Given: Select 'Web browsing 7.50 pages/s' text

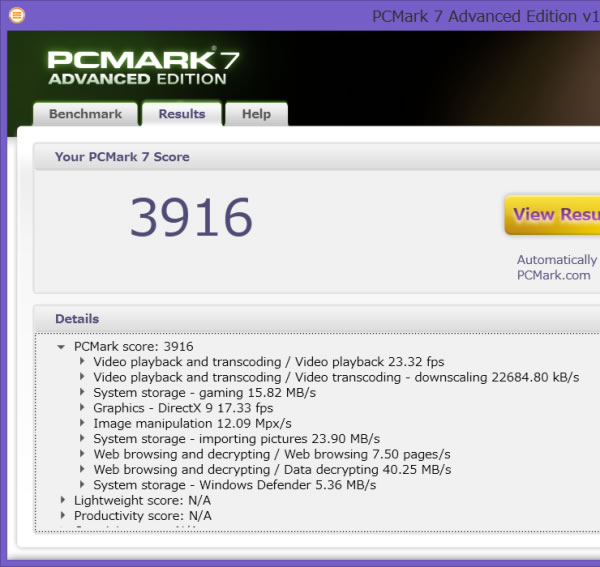Looking at the screenshot, I should click(x=272, y=455).
